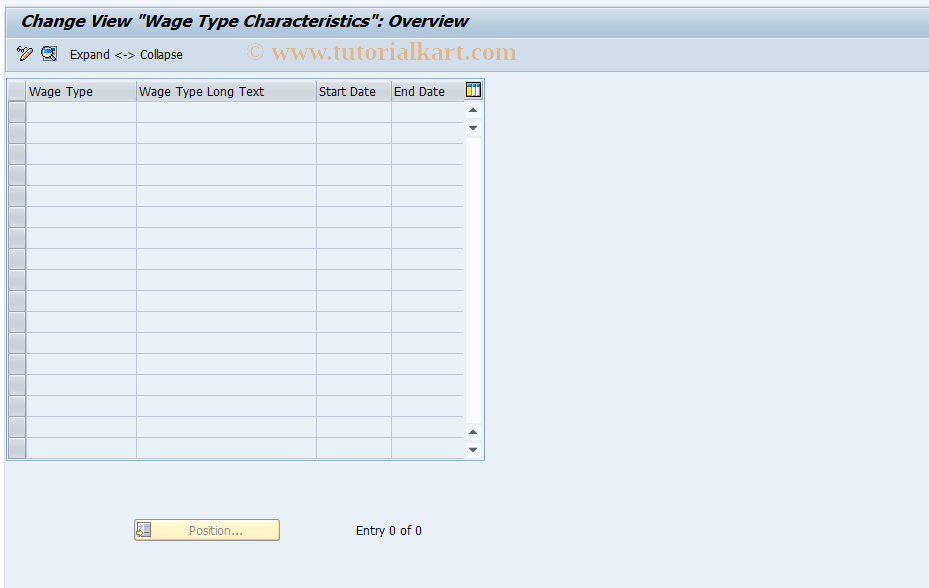Screen dimensions: 929x588
Task: Click the icon on the Position button
Action: click(x=144, y=530)
